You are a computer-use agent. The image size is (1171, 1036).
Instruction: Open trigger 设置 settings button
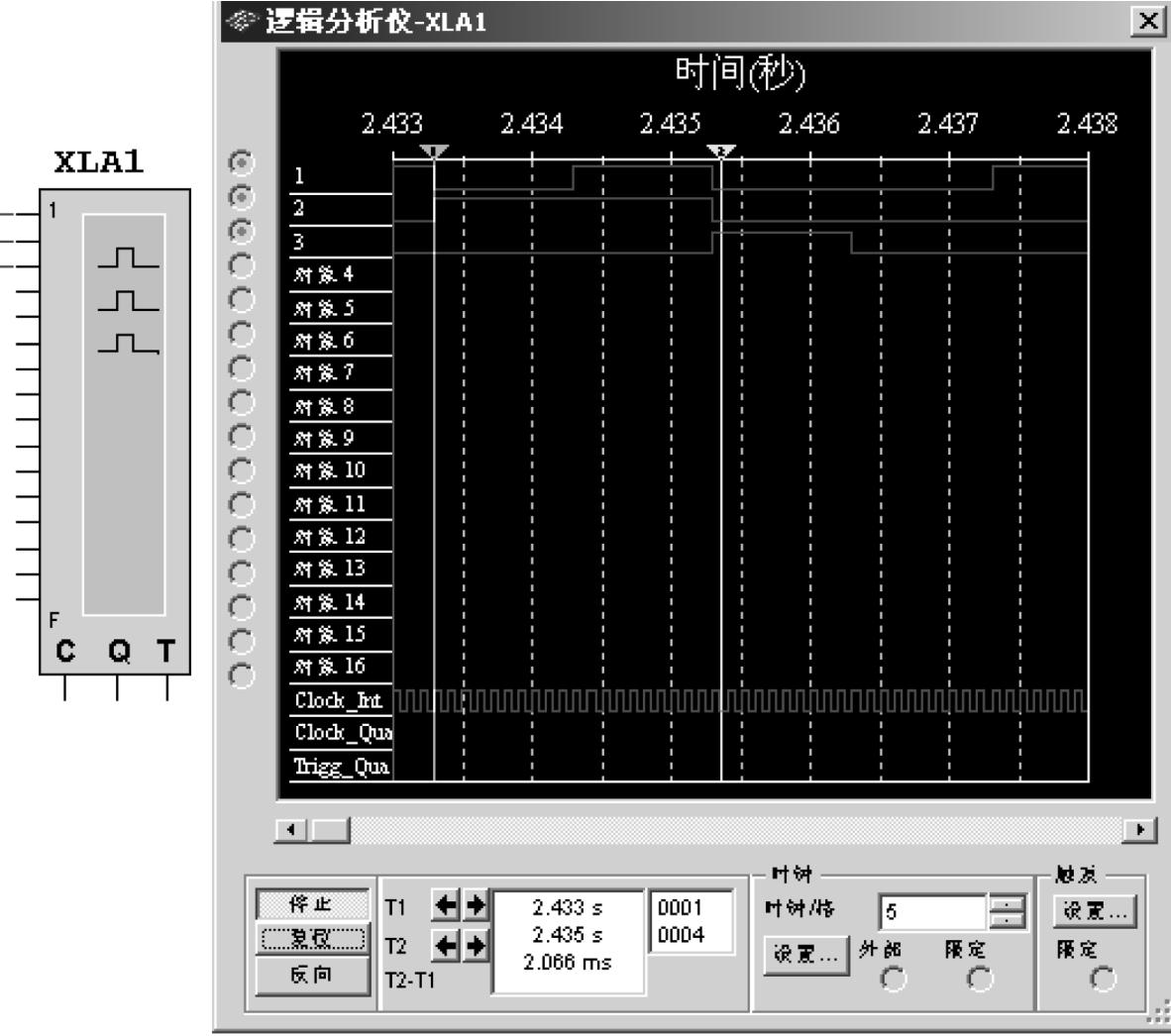point(1095,910)
